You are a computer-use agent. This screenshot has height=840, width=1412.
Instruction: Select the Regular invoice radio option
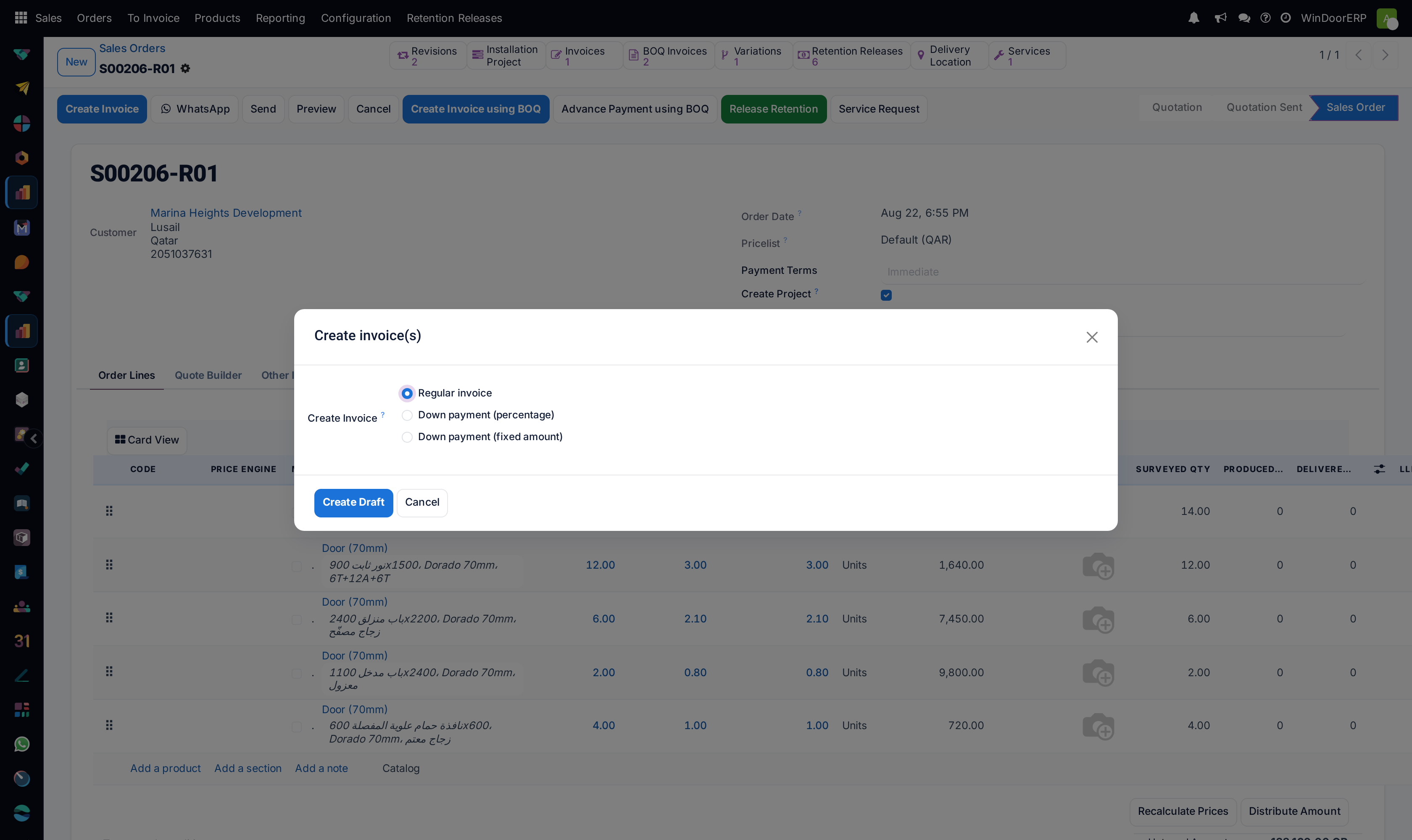407,393
